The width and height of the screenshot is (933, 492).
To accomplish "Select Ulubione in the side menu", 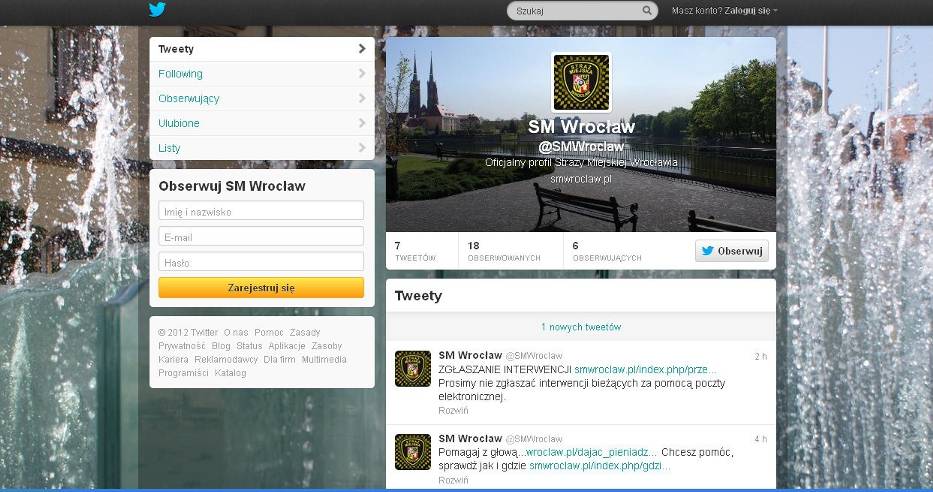I will (x=262, y=123).
